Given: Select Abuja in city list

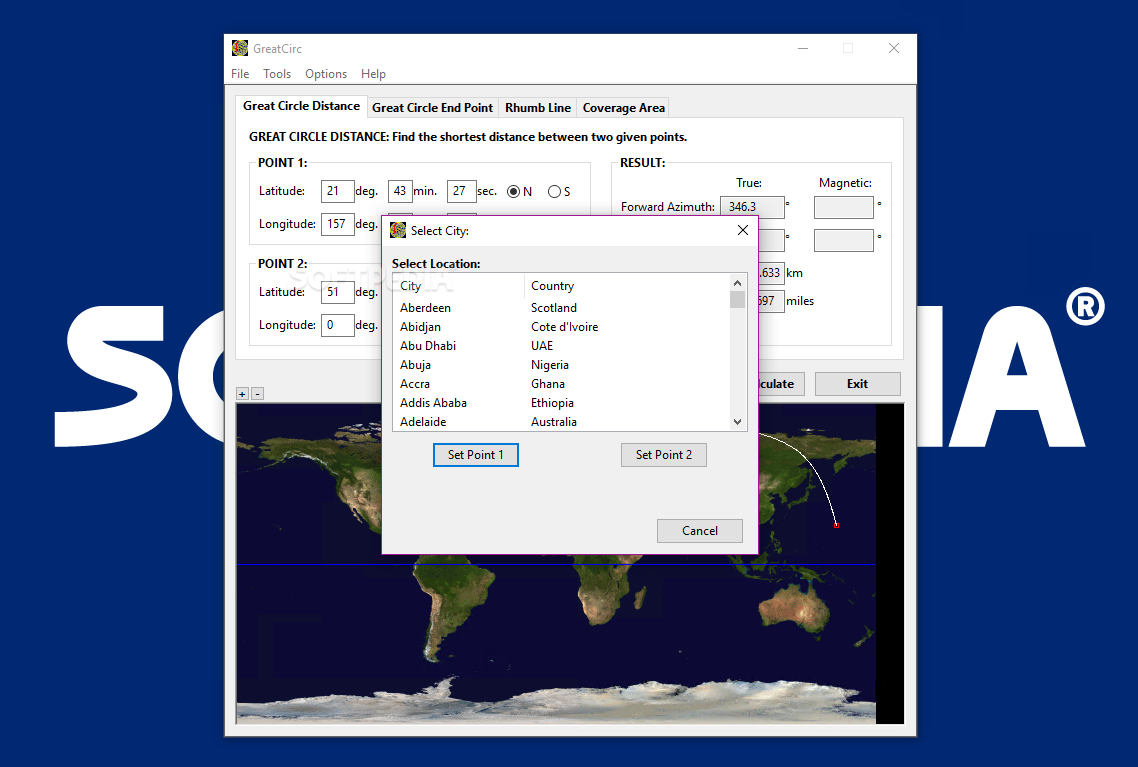Looking at the screenshot, I should coord(415,364).
